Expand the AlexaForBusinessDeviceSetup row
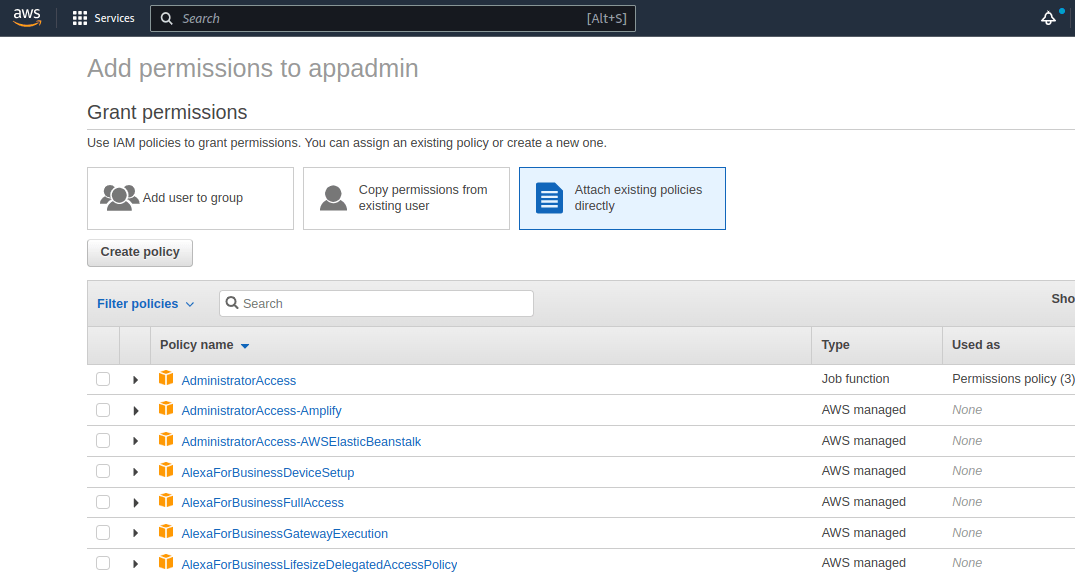The width and height of the screenshot is (1075, 576). pyautogui.click(x=135, y=472)
